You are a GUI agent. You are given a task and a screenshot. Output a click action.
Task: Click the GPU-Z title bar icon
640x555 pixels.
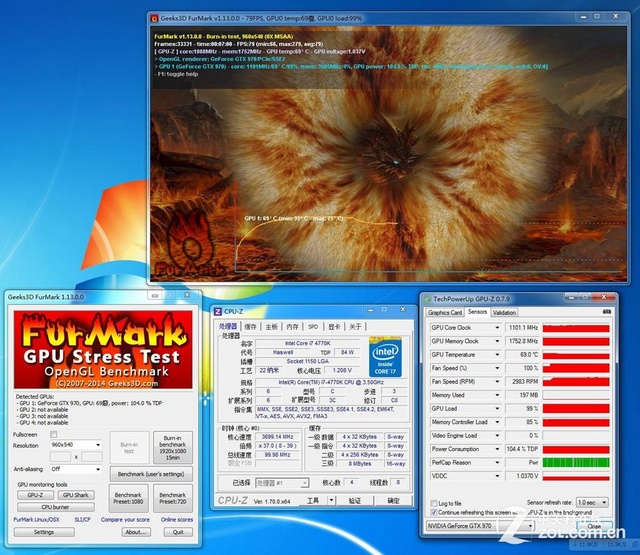[427, 299]
